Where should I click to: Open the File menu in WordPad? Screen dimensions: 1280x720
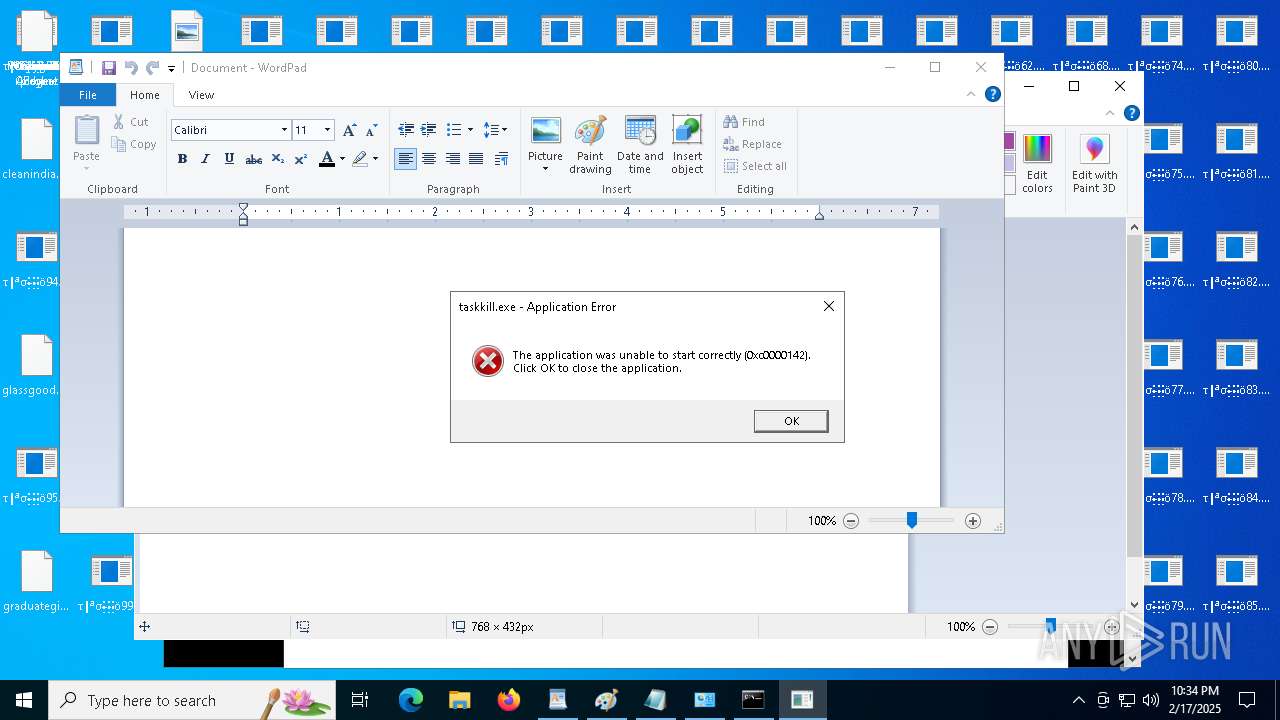[88, 95]
